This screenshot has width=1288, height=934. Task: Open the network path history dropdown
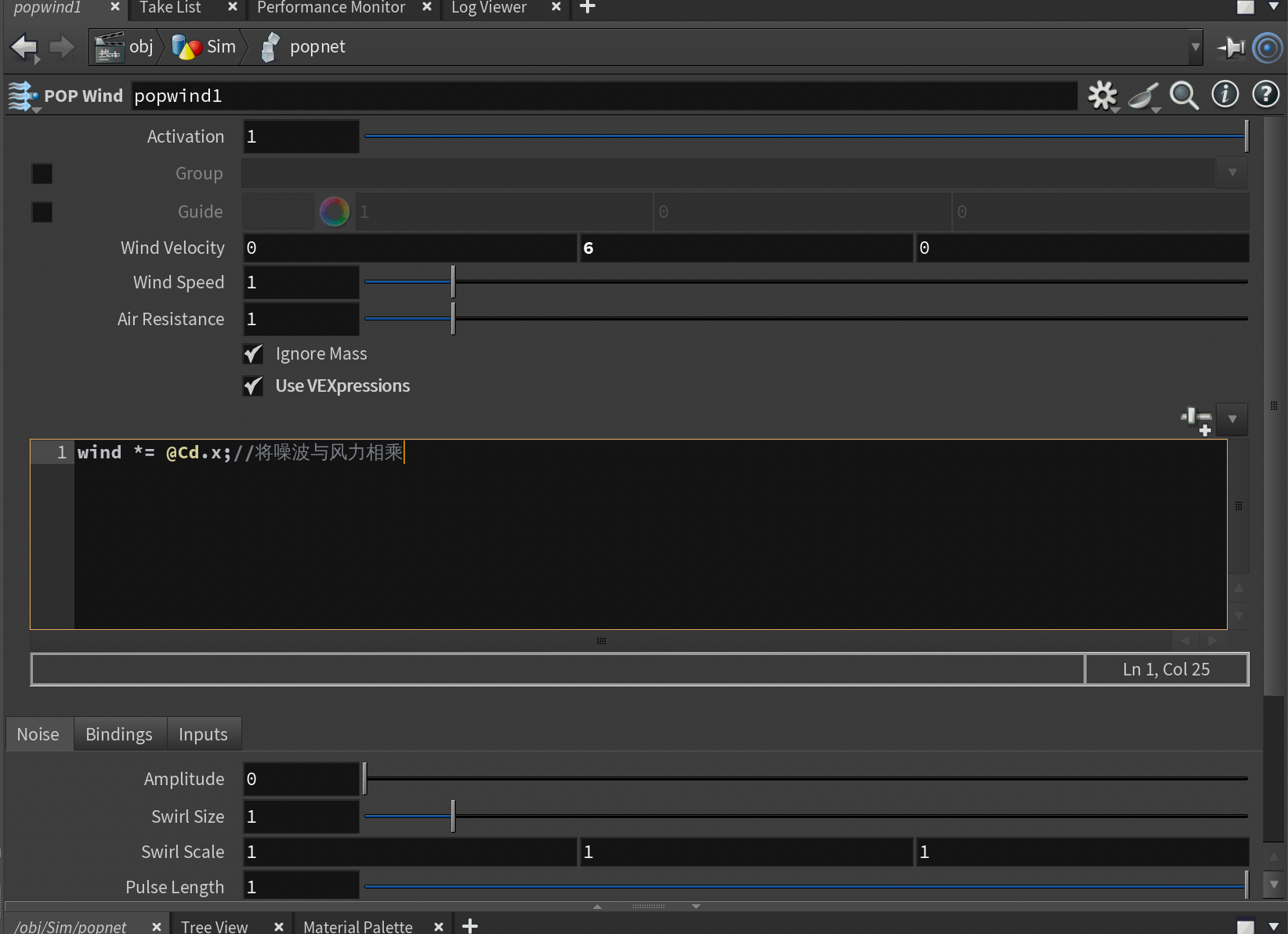pyautogui.click(x=1195, y=47)
